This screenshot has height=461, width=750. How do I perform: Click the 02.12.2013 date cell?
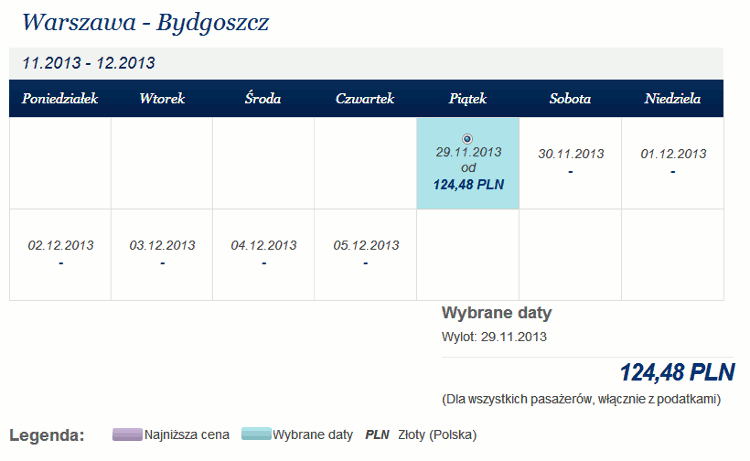point(60,255)
